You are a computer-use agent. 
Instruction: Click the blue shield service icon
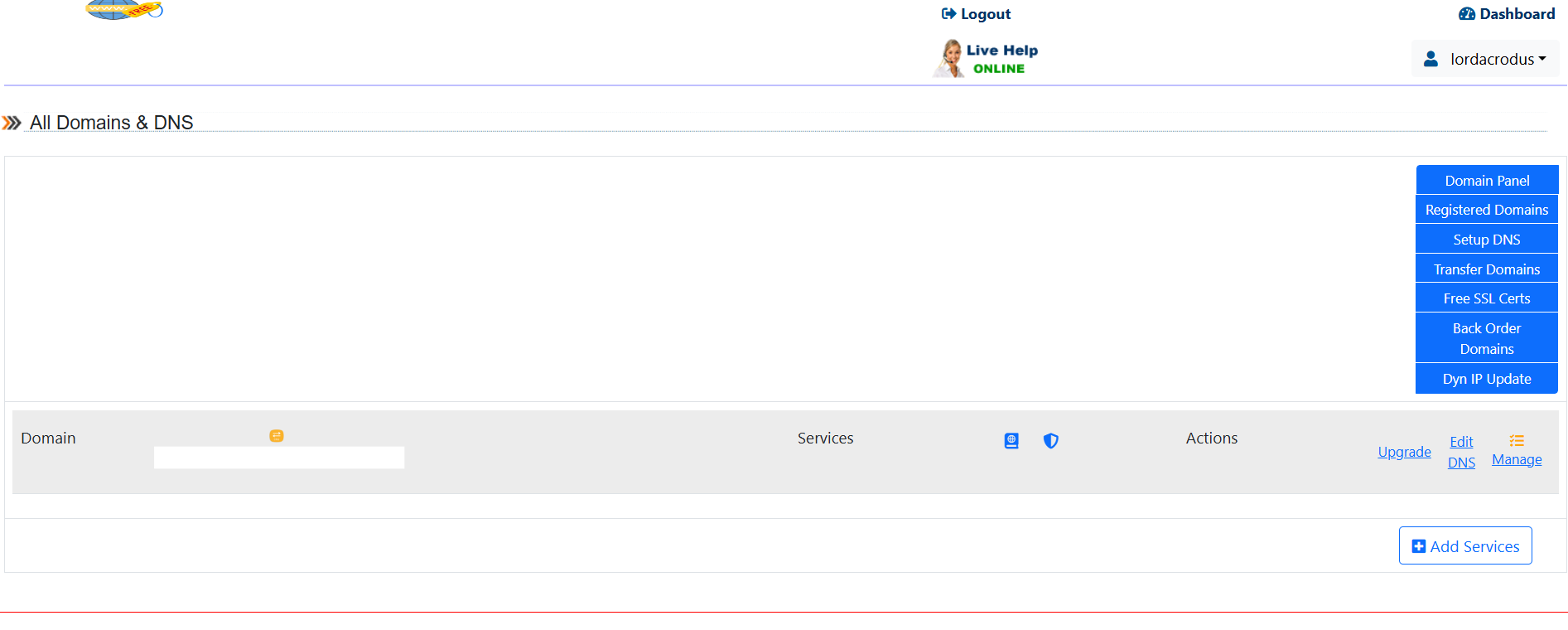point(1050,441)
